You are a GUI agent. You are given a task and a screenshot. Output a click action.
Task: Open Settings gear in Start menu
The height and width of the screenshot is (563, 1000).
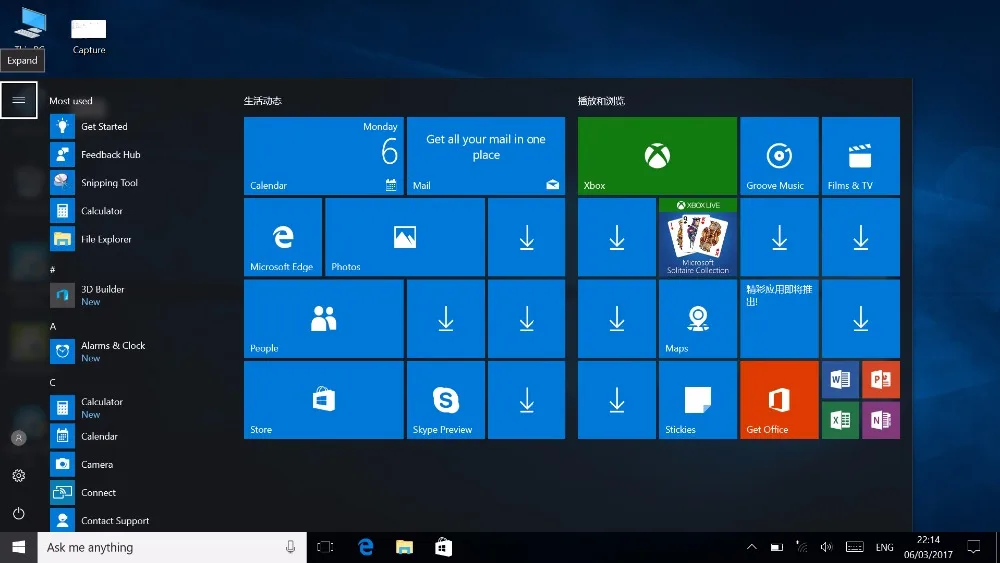tap(18, 476)
